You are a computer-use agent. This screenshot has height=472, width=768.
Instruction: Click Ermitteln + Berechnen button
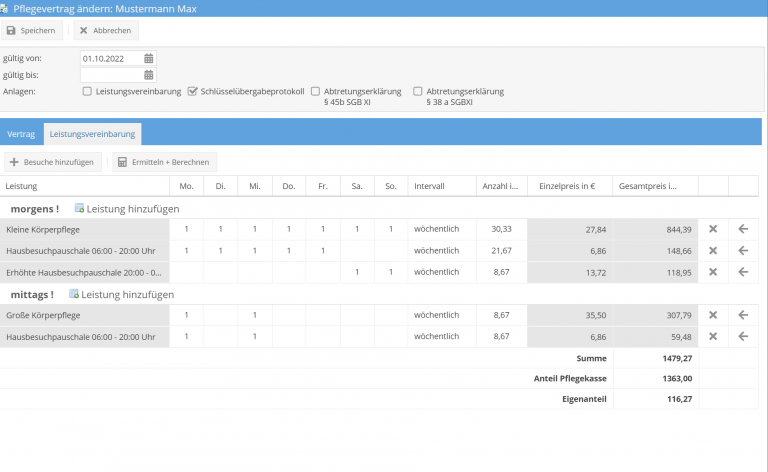(x=164, y=161)
